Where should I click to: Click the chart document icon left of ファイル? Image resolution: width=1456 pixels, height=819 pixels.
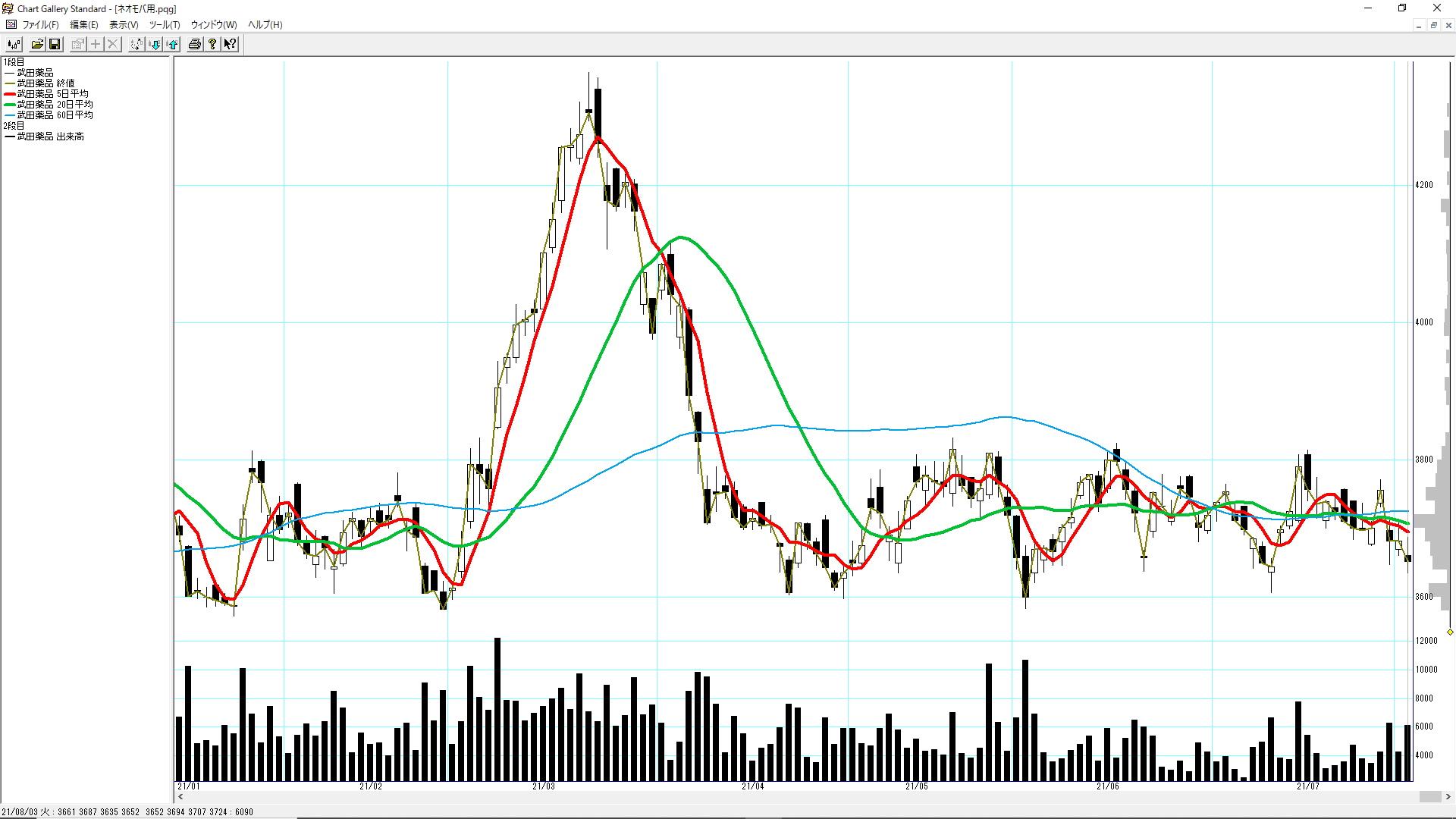[11, 24]
